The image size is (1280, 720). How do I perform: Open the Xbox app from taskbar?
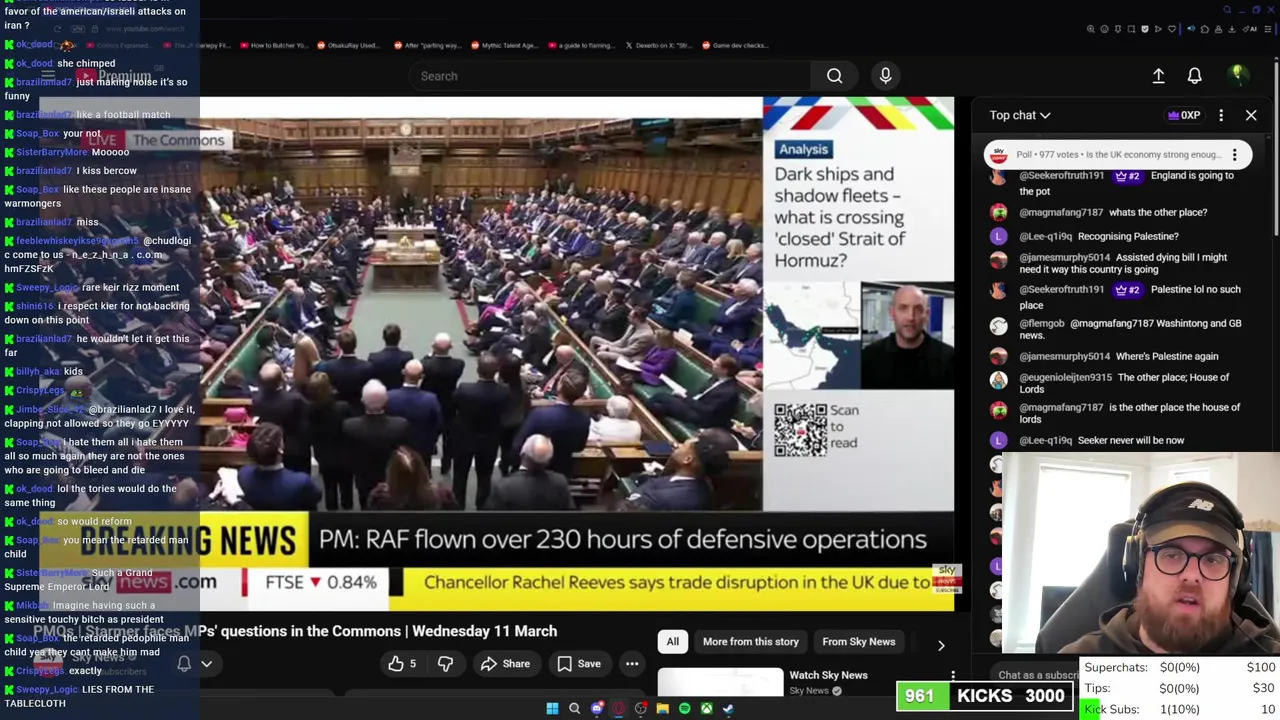[x=706, y=709]
